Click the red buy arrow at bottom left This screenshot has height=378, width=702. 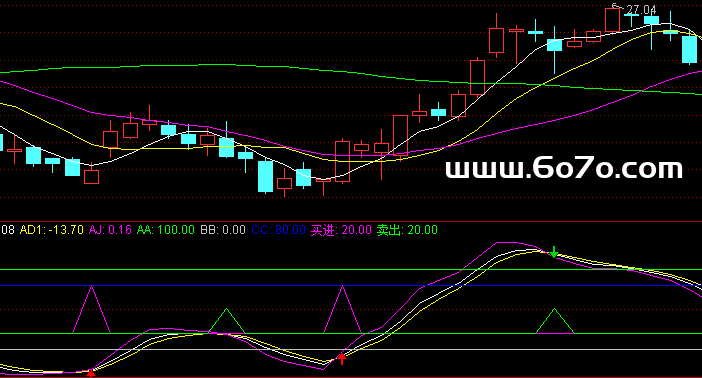(91, 373)
